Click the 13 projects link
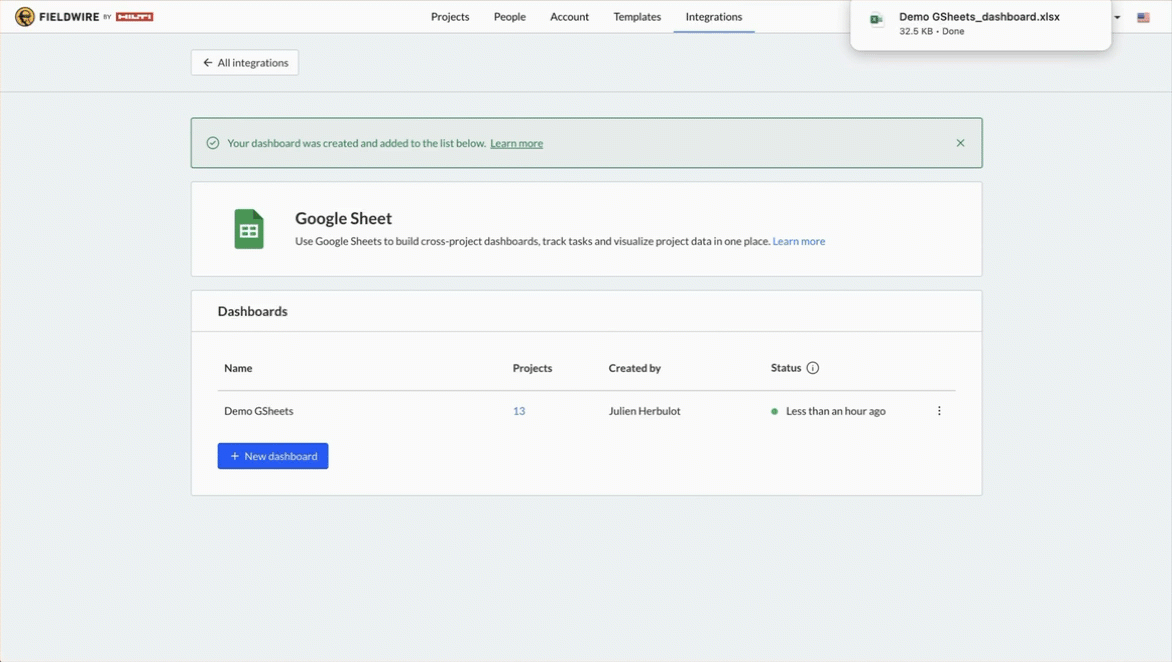Image resolution: width=1172 pixels, height=662 pixels. click(x=519, y=411)
